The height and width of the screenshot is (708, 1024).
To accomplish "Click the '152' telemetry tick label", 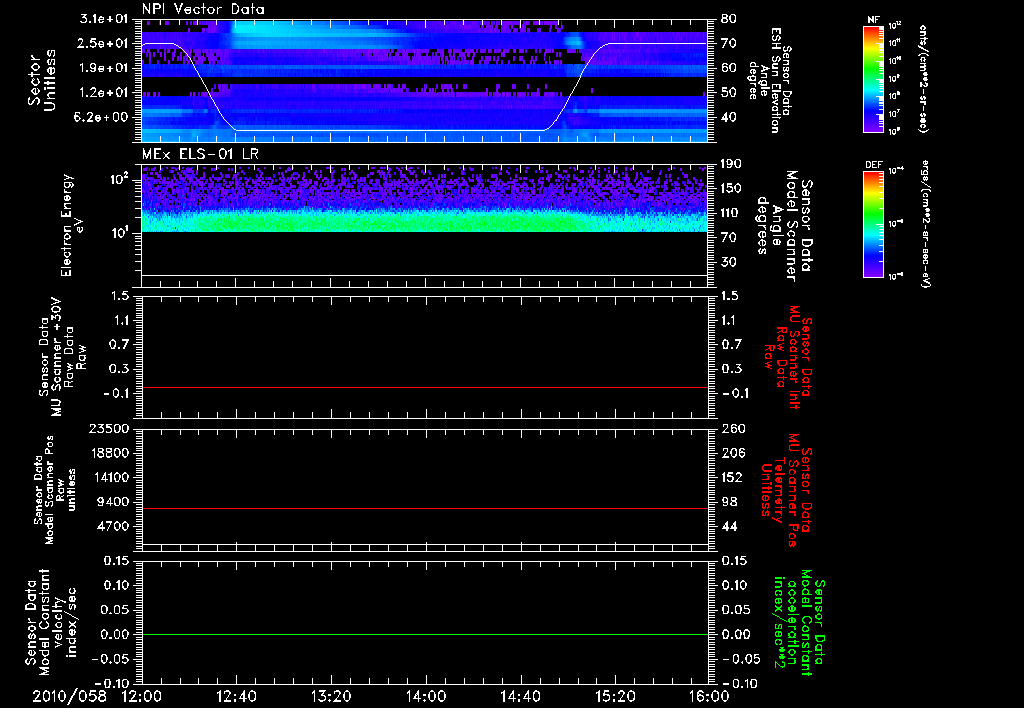I will coord(733,477).
